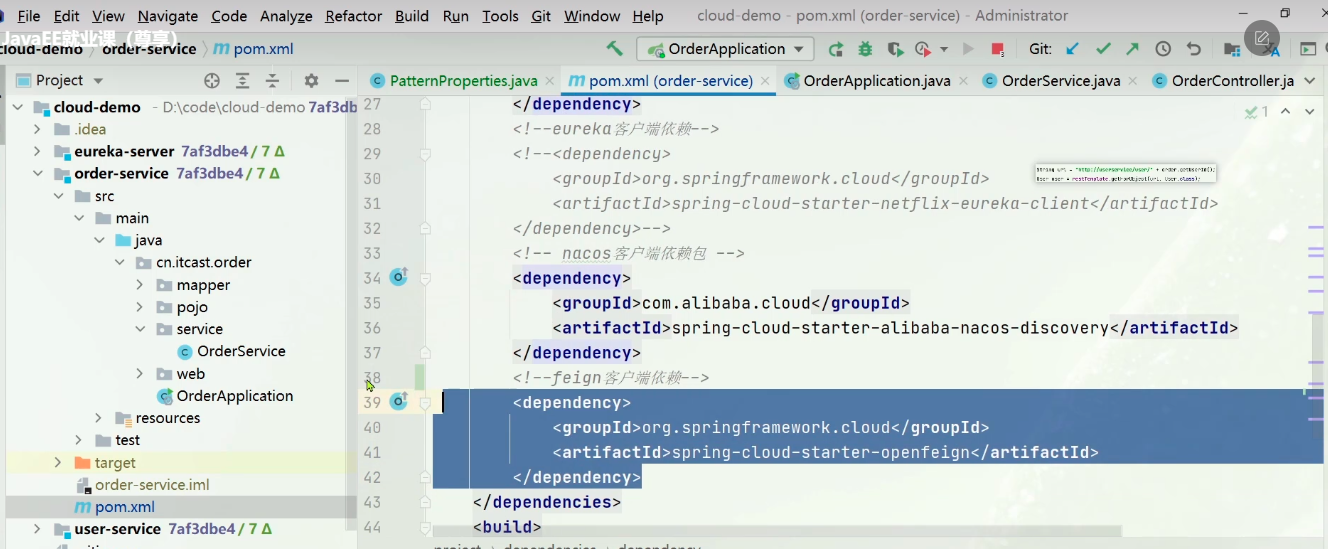The height and width of the screenshot is (549, 1328).
Task: Click the Rerun OrderApplication icon
Action: (836, 49)
